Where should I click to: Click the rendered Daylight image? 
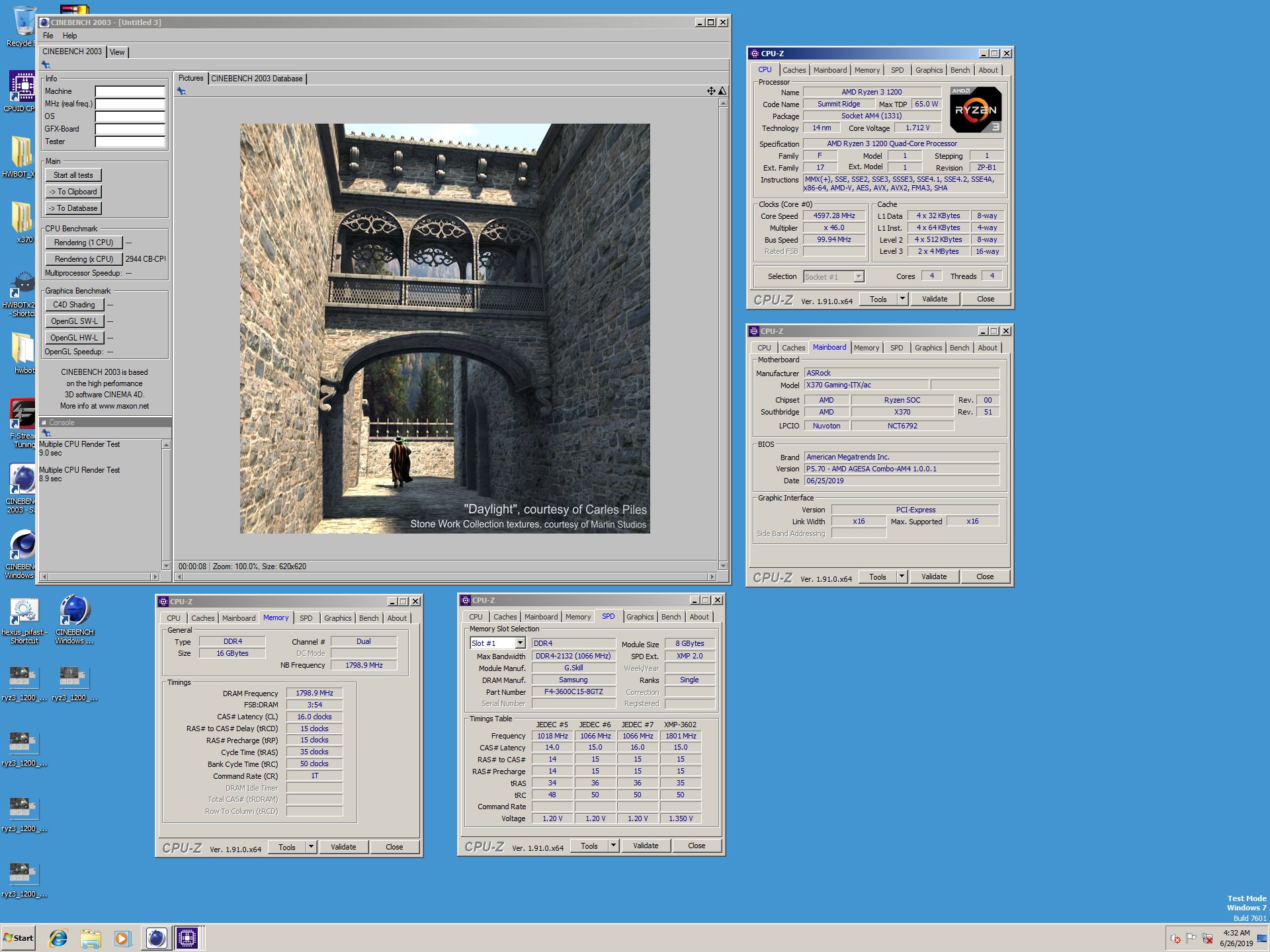[444, 328]
